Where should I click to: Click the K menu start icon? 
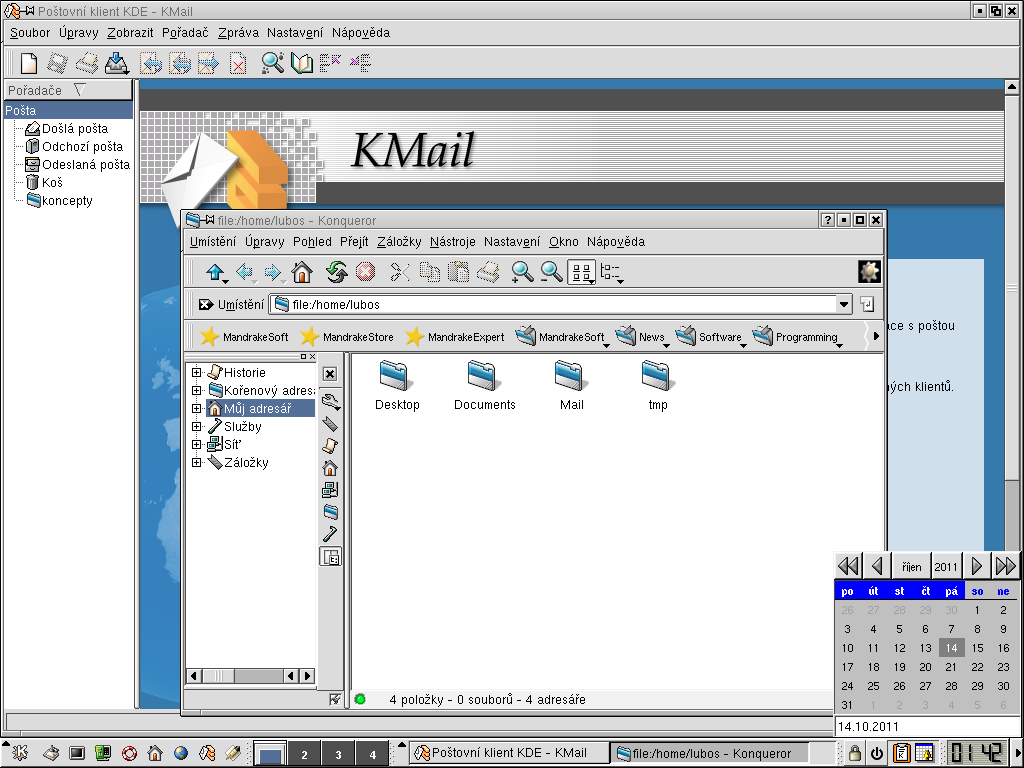coord(20,753)
